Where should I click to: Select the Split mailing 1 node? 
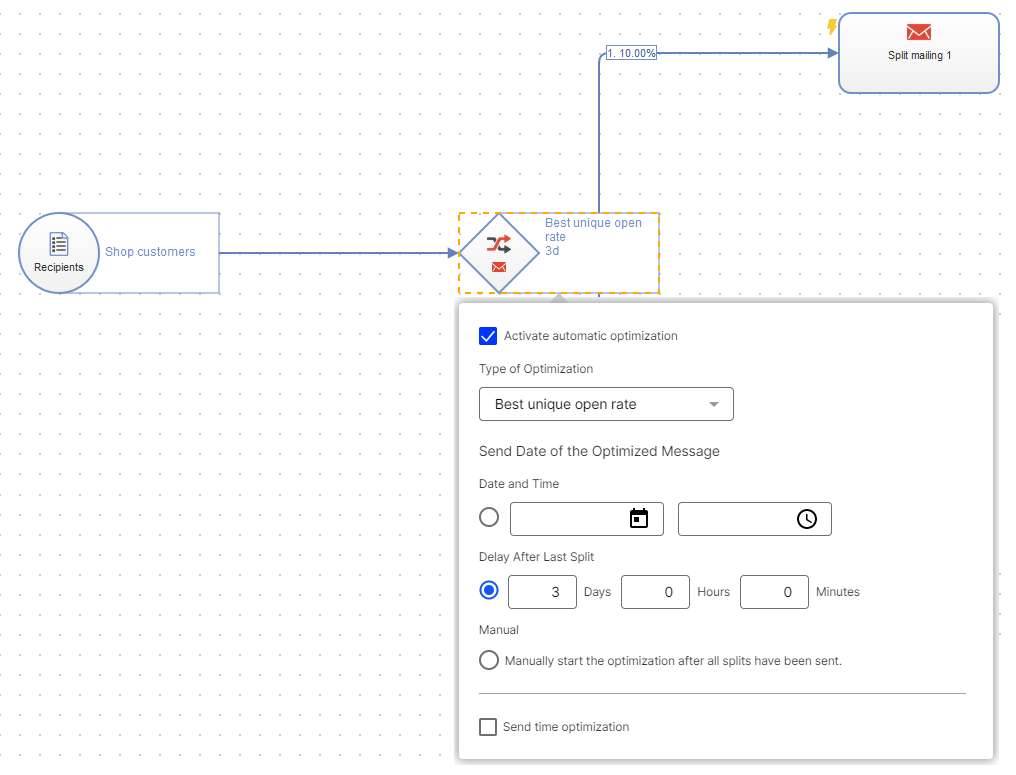919,53
